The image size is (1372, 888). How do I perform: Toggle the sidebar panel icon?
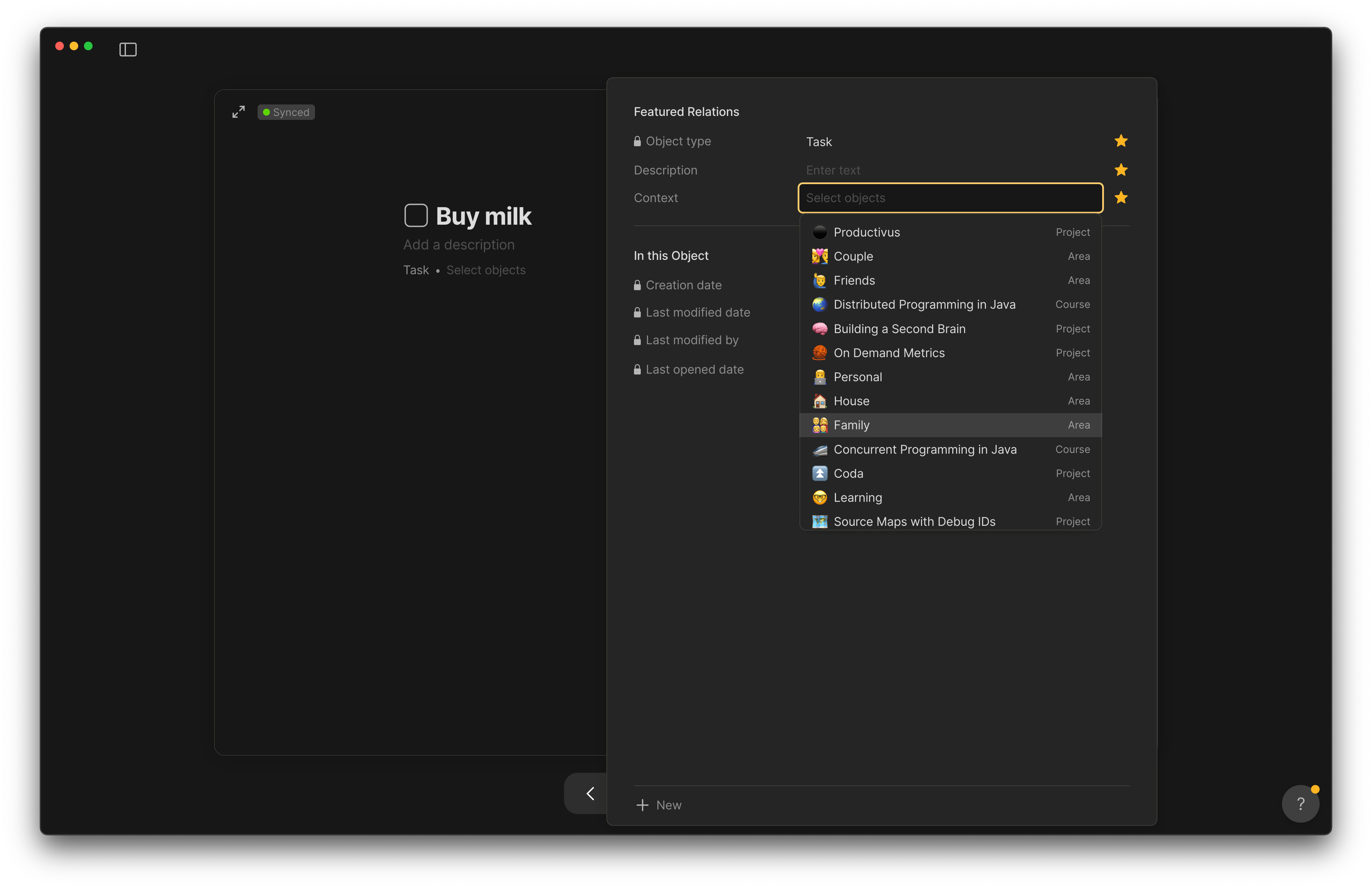coord(128,50)
